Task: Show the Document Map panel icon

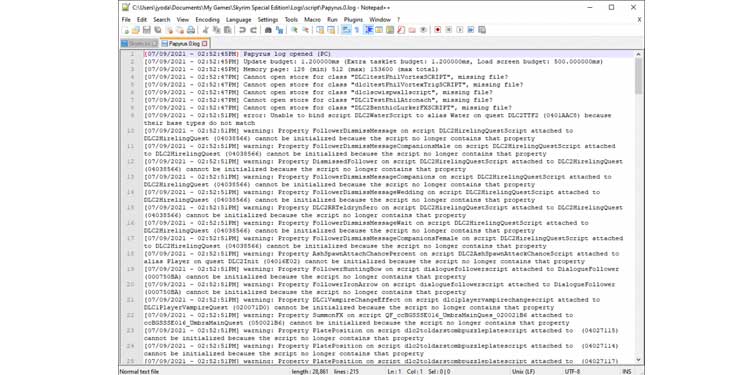Action: [390, 30]
